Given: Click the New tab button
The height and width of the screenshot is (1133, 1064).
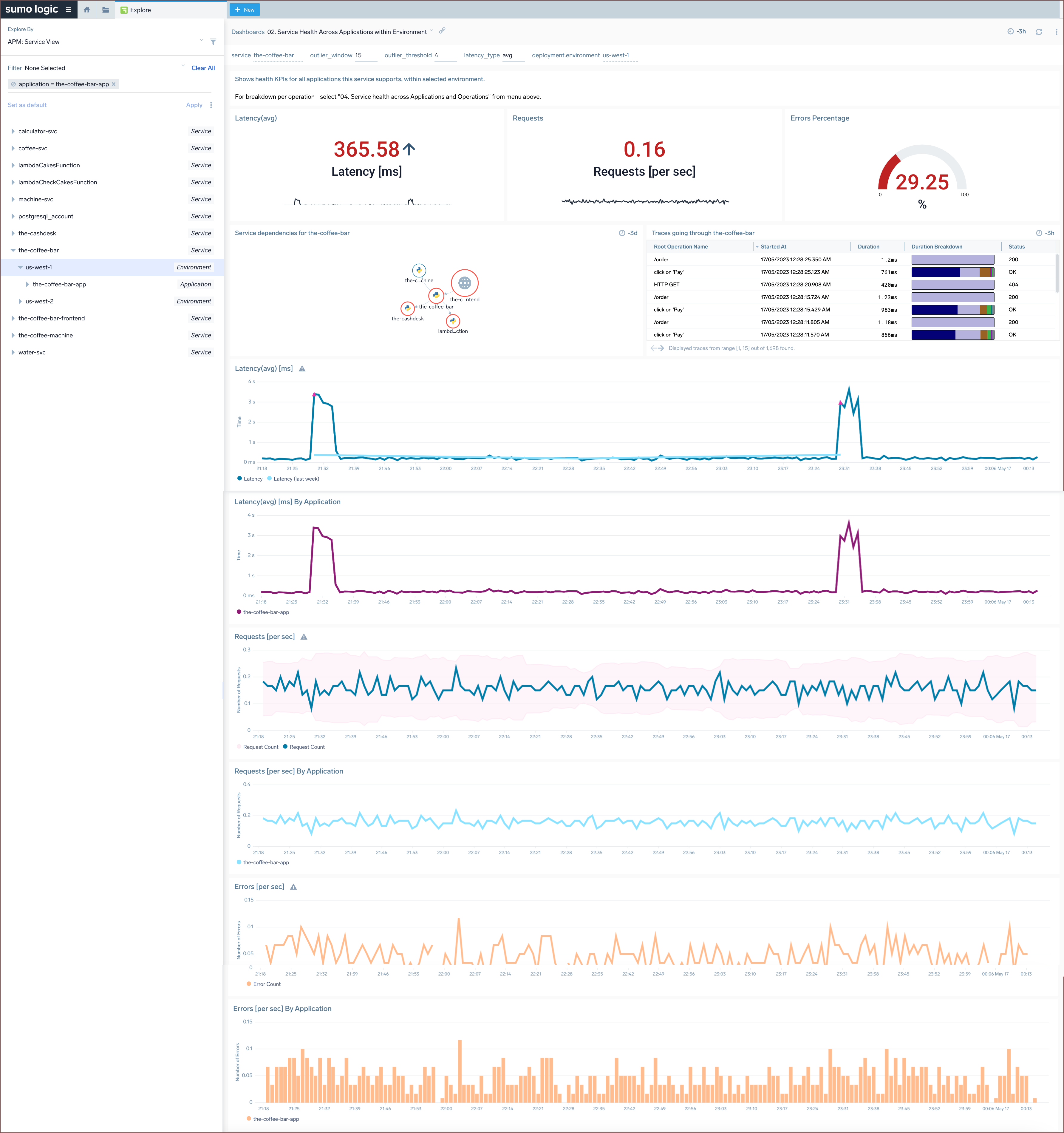Looking at the screenshot, I should [245, 10].
